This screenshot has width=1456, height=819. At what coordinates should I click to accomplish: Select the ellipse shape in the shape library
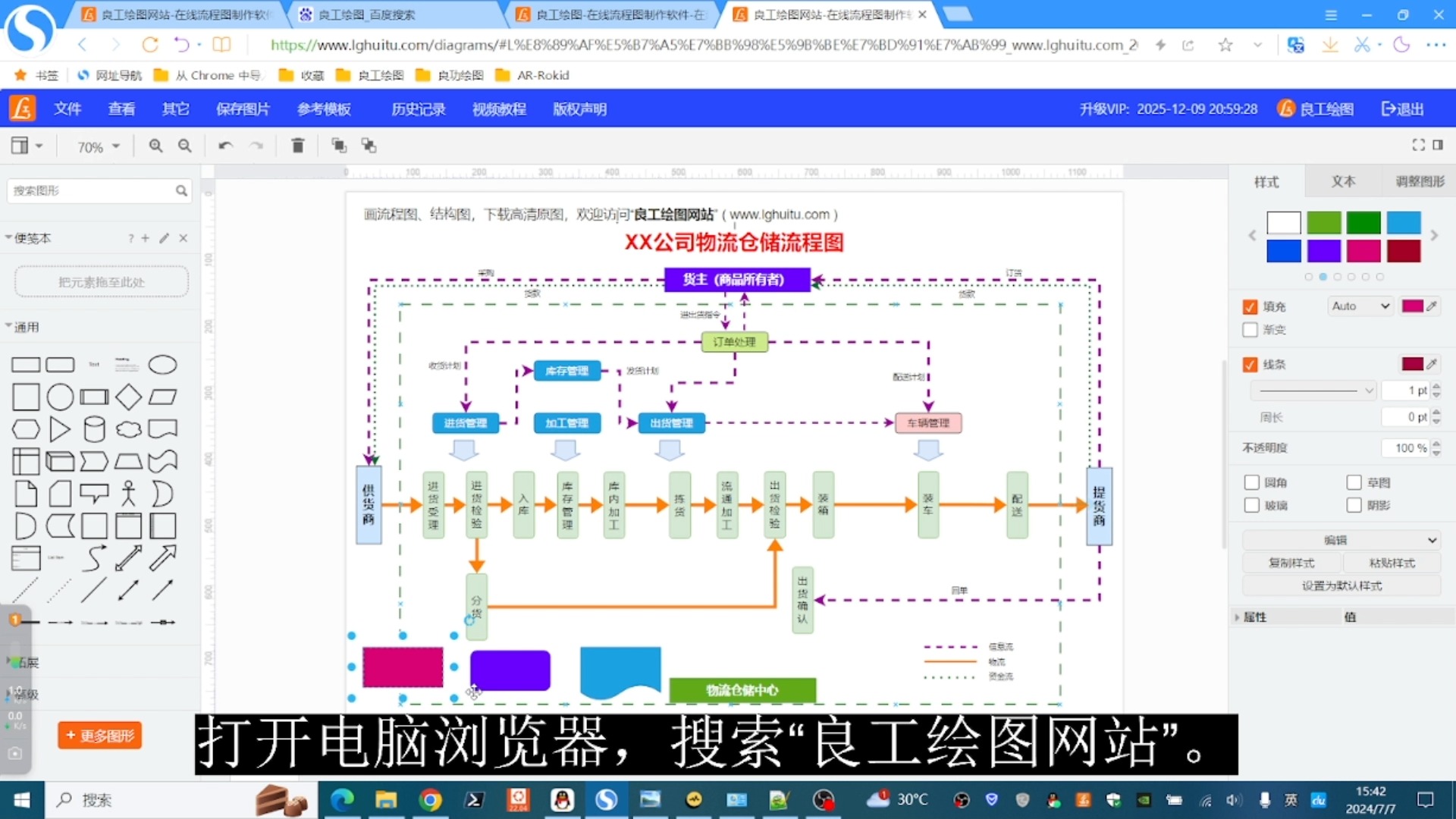click(x=162, y=364)
